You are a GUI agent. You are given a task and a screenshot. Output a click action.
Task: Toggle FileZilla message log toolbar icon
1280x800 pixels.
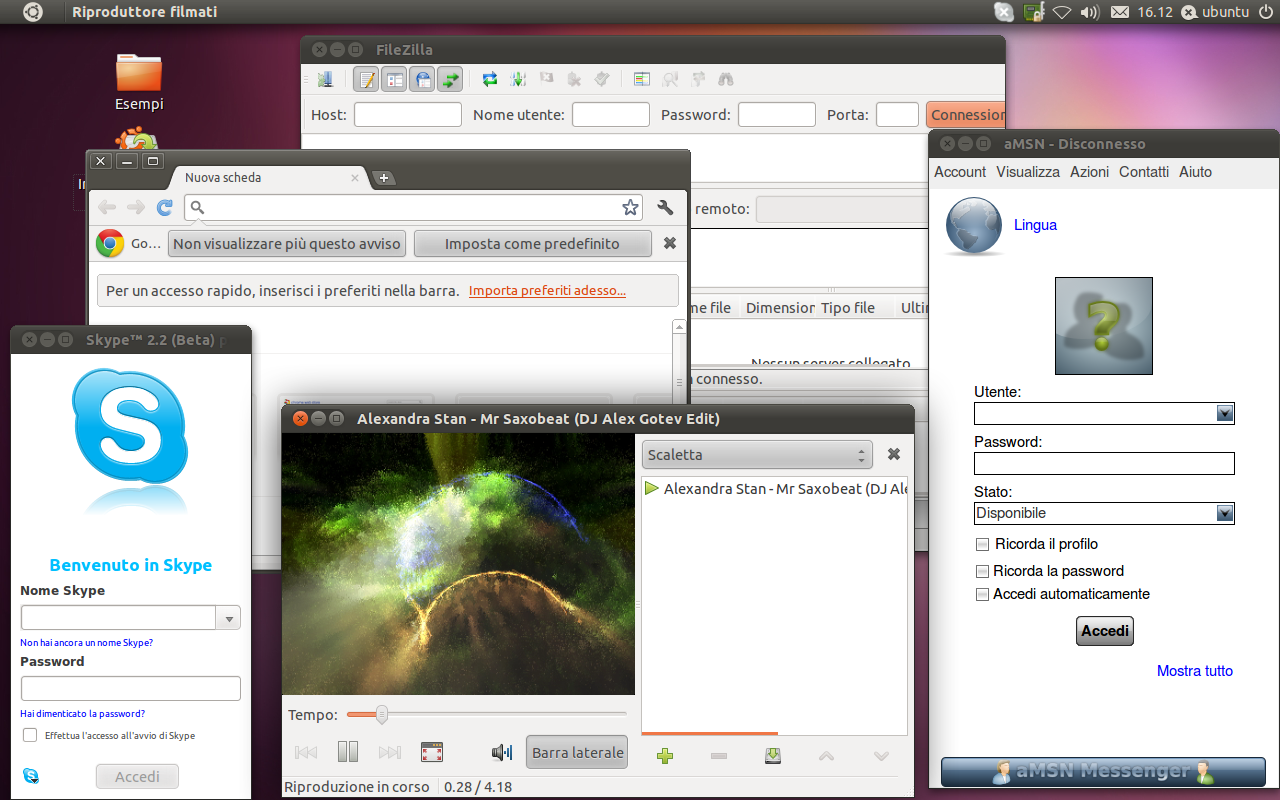(x=367, y=80)
